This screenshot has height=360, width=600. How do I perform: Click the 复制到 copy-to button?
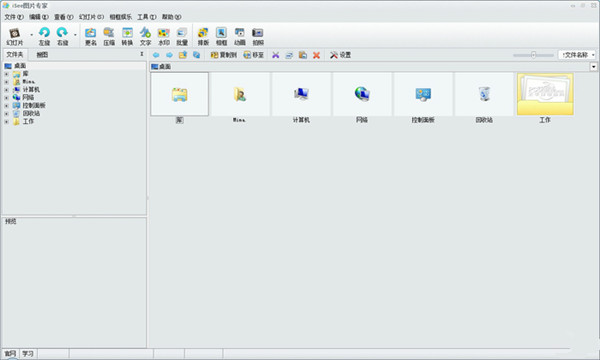[224, 55]
